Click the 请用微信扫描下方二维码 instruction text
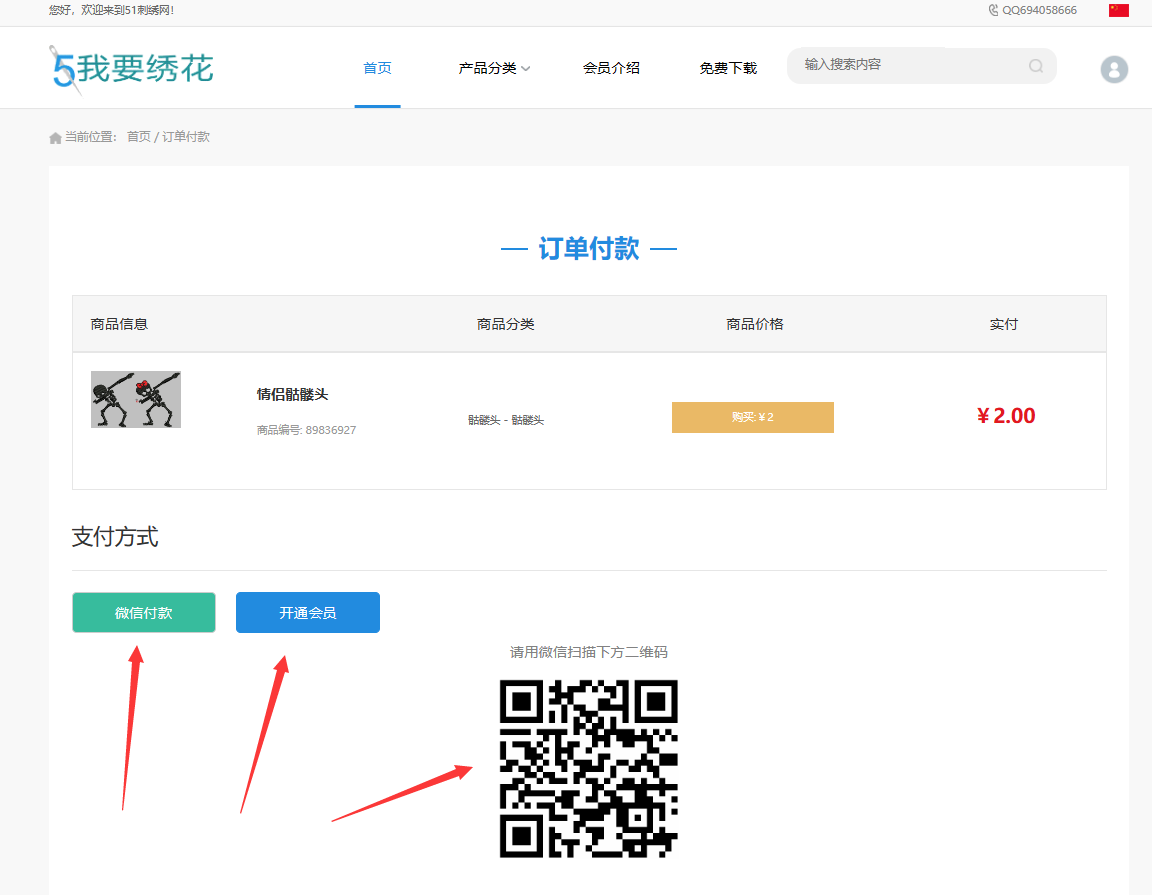The height and width of the screenshot is (895, 1152). tap(588, 652)
